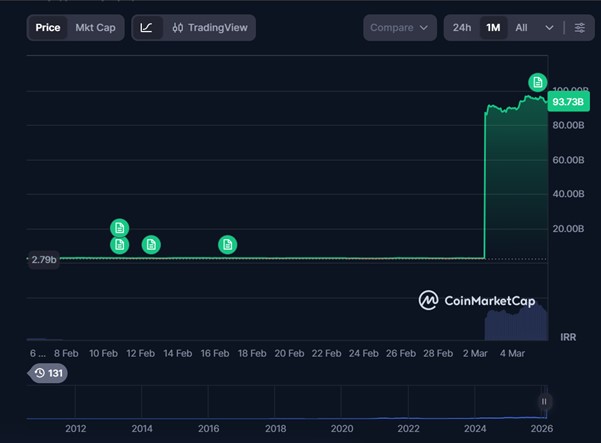The height and width of the screenshot is (443, 601).
Task: Open news marker at the March peak
Action: click(537, 82)
